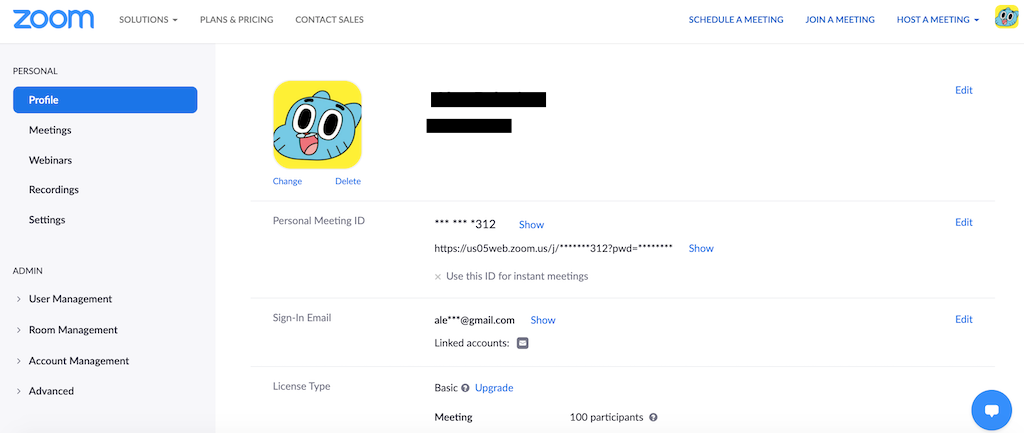The width and height of the screenshot is (1024, 433).
Task: Open Meetings in the sidebar
Action: 50,130
